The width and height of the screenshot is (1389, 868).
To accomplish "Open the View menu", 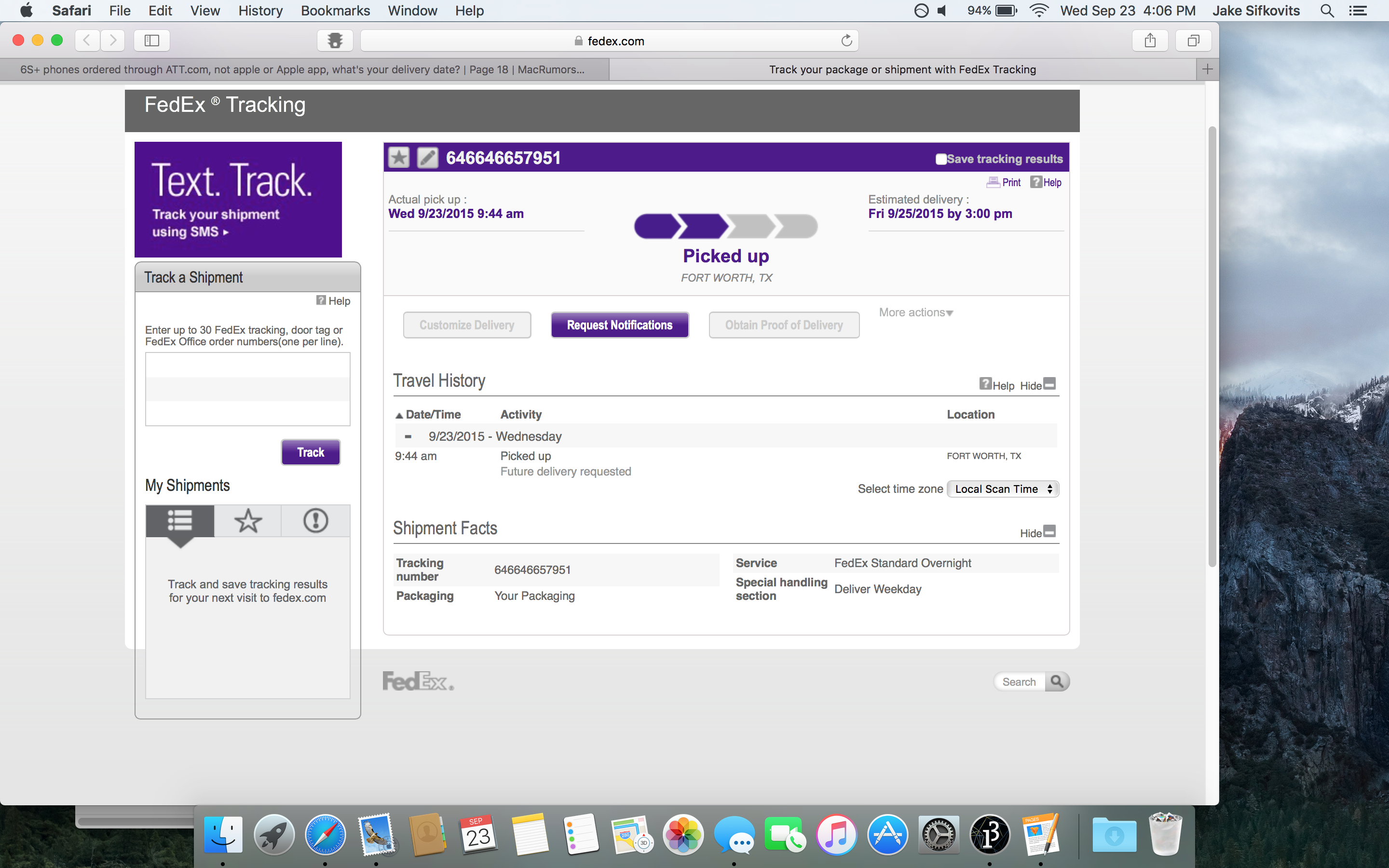I will click(205, 11).
